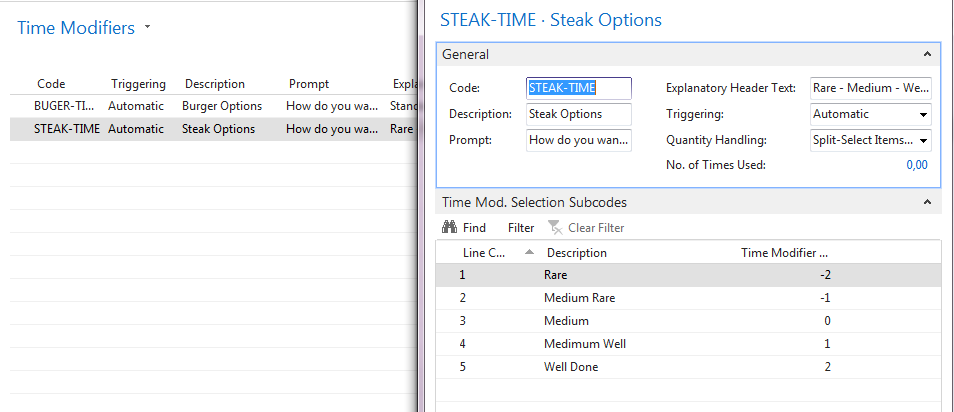954x412 pixels.
Task: Click the Prompt input field
Action: [x=579, y=141]
